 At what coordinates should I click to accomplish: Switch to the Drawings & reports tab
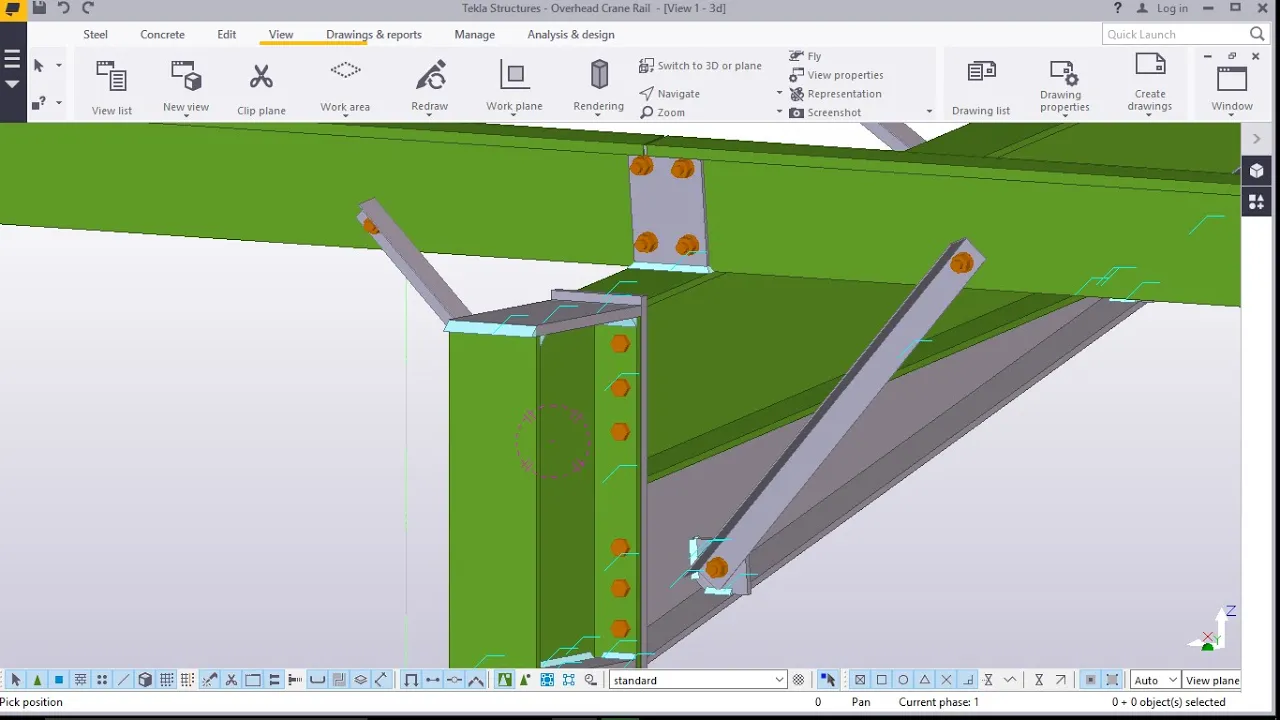click(374, 34)
